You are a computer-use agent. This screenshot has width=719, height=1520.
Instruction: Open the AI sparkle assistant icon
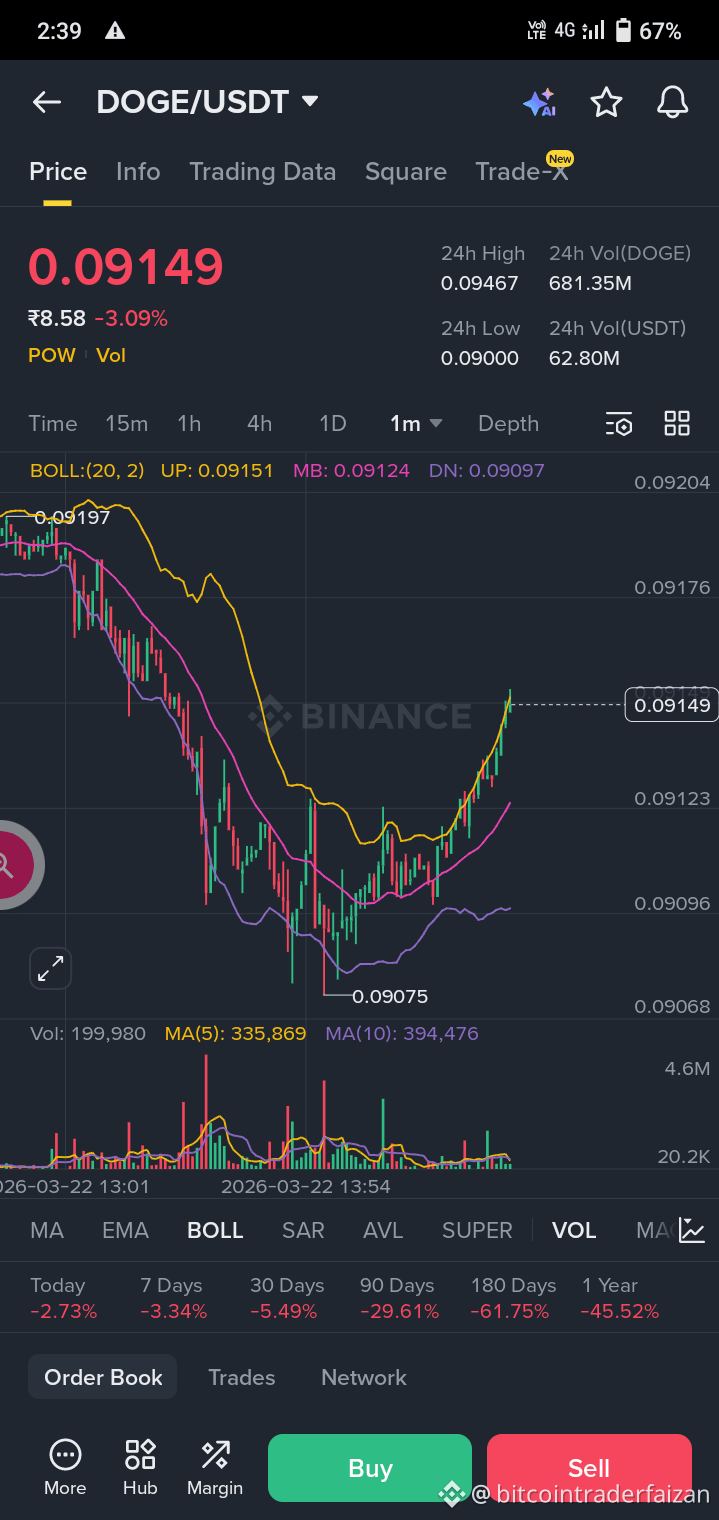pos(539,103)
